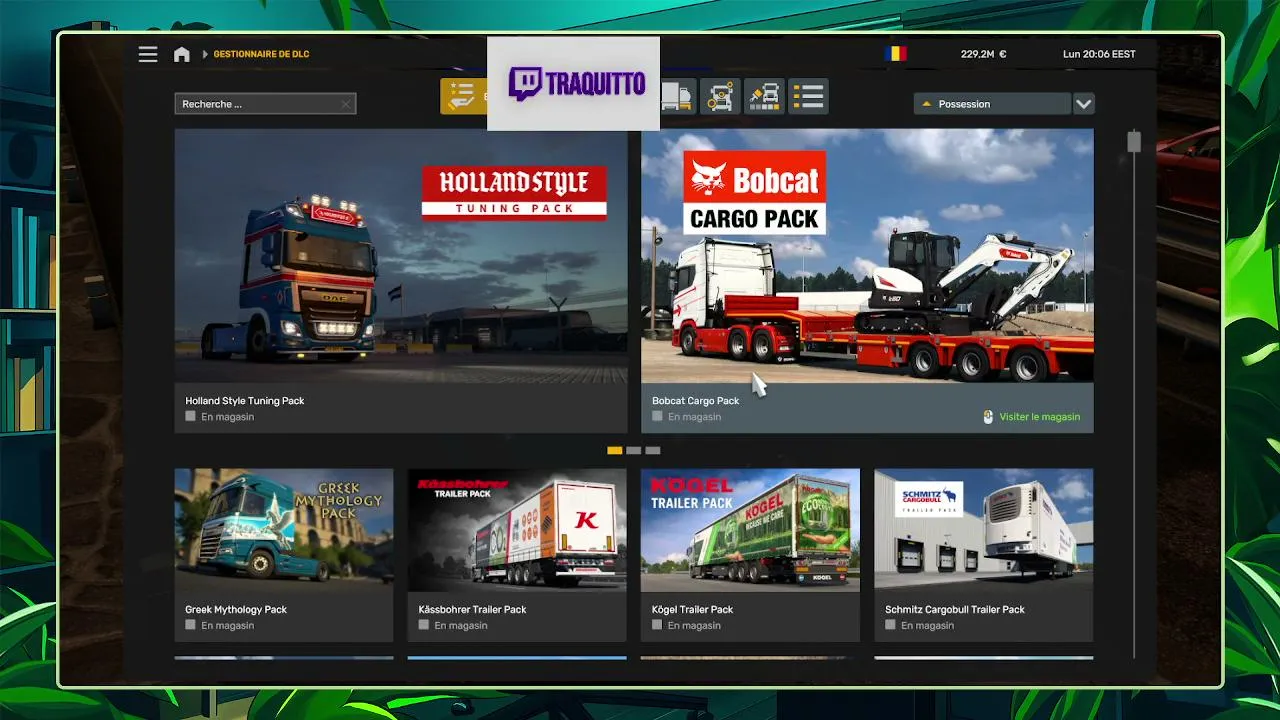Screen dimensions: 1280x720
Task: Click the Holland Style Tuning Pack title
Action: (245, 400)
